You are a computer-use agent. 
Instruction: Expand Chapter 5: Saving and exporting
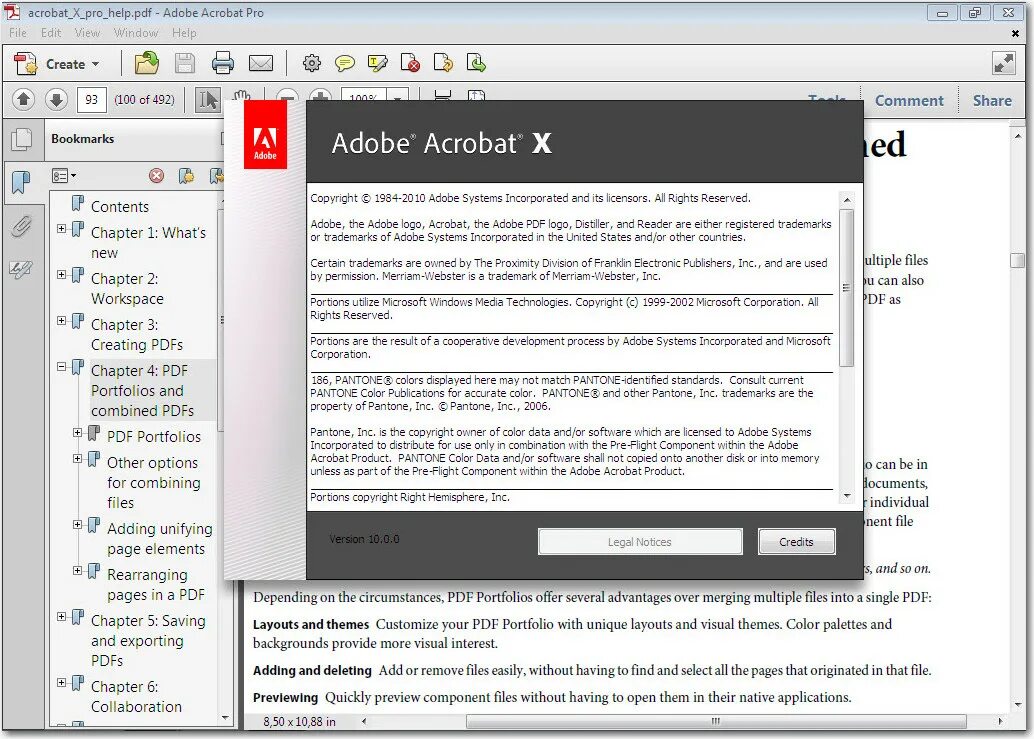tap(61, 617)
